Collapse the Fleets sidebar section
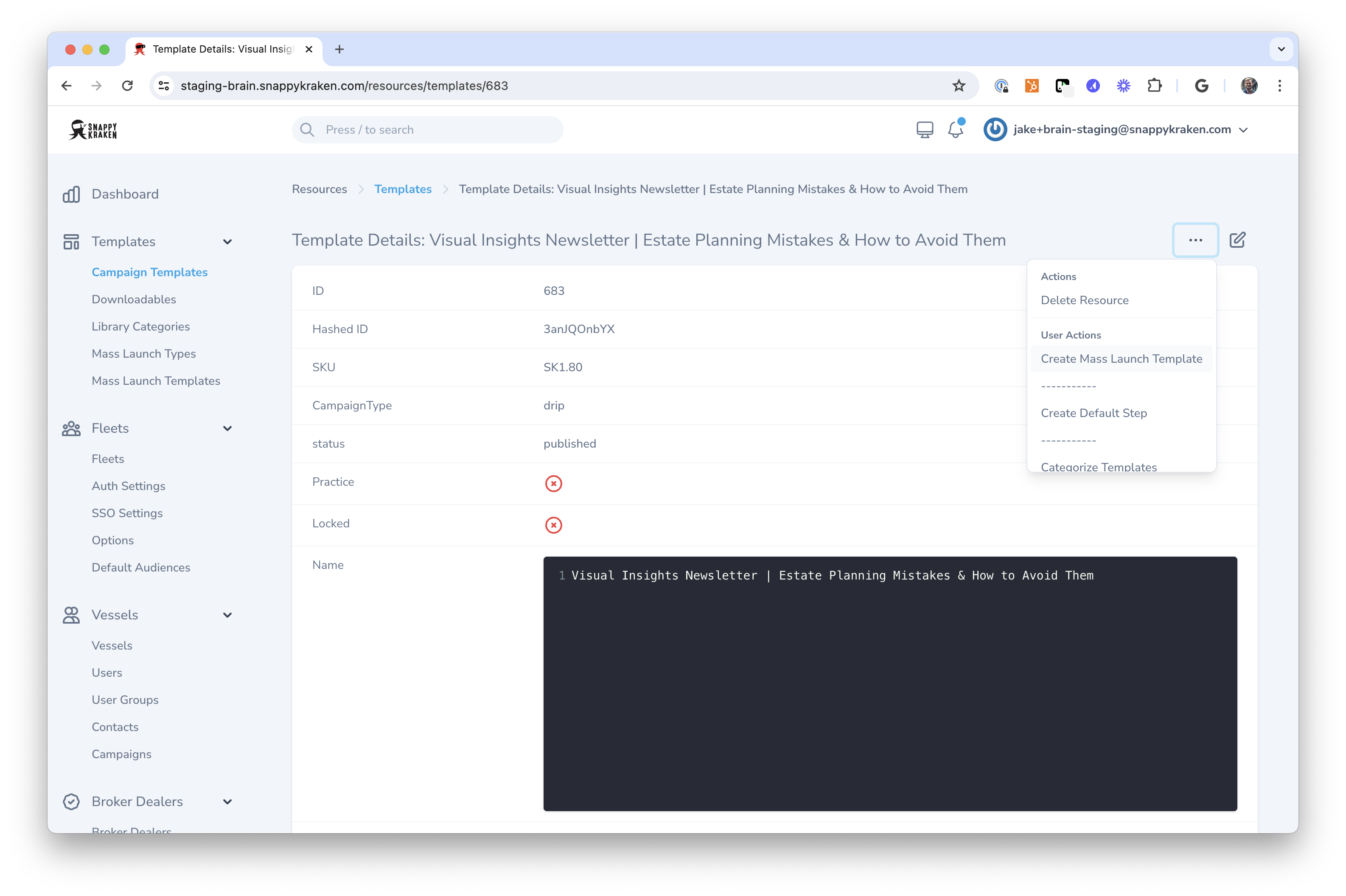 227,428
